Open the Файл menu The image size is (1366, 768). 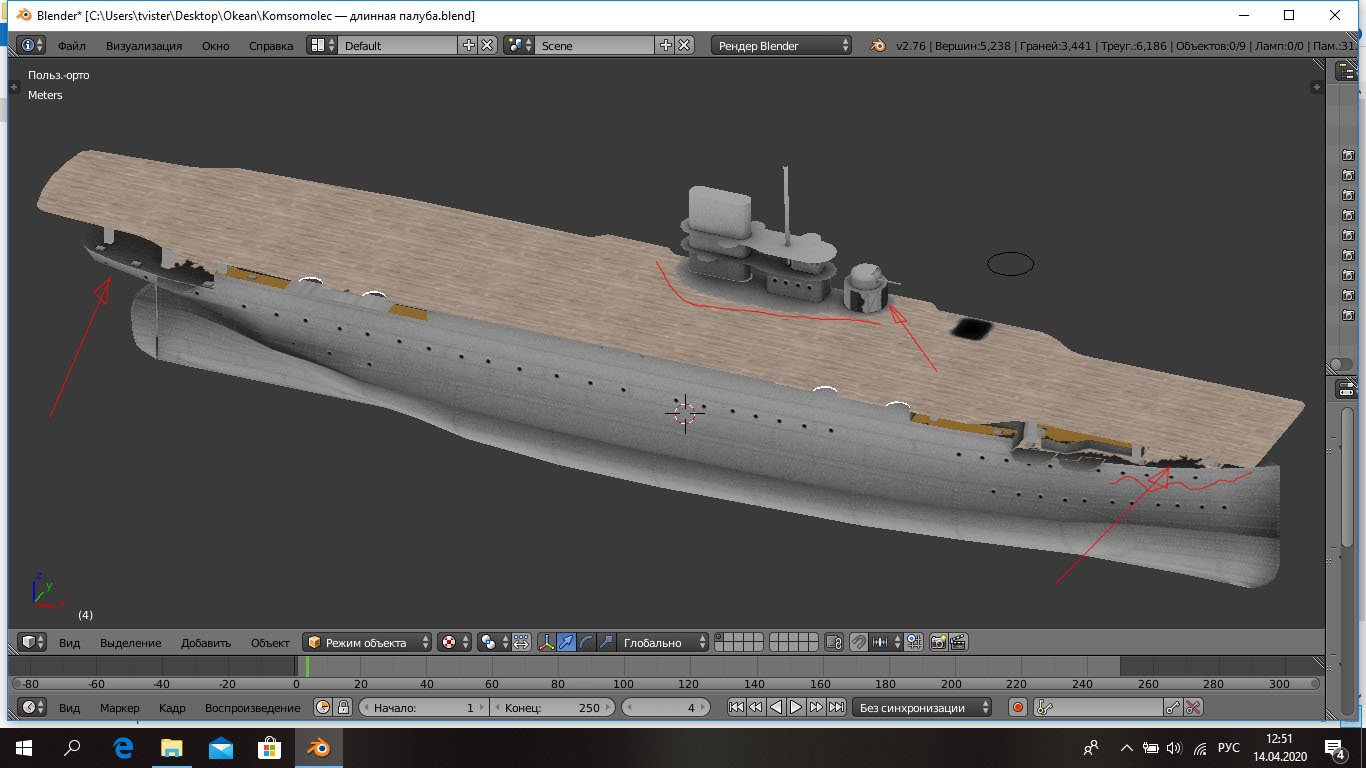pos(71,45)
